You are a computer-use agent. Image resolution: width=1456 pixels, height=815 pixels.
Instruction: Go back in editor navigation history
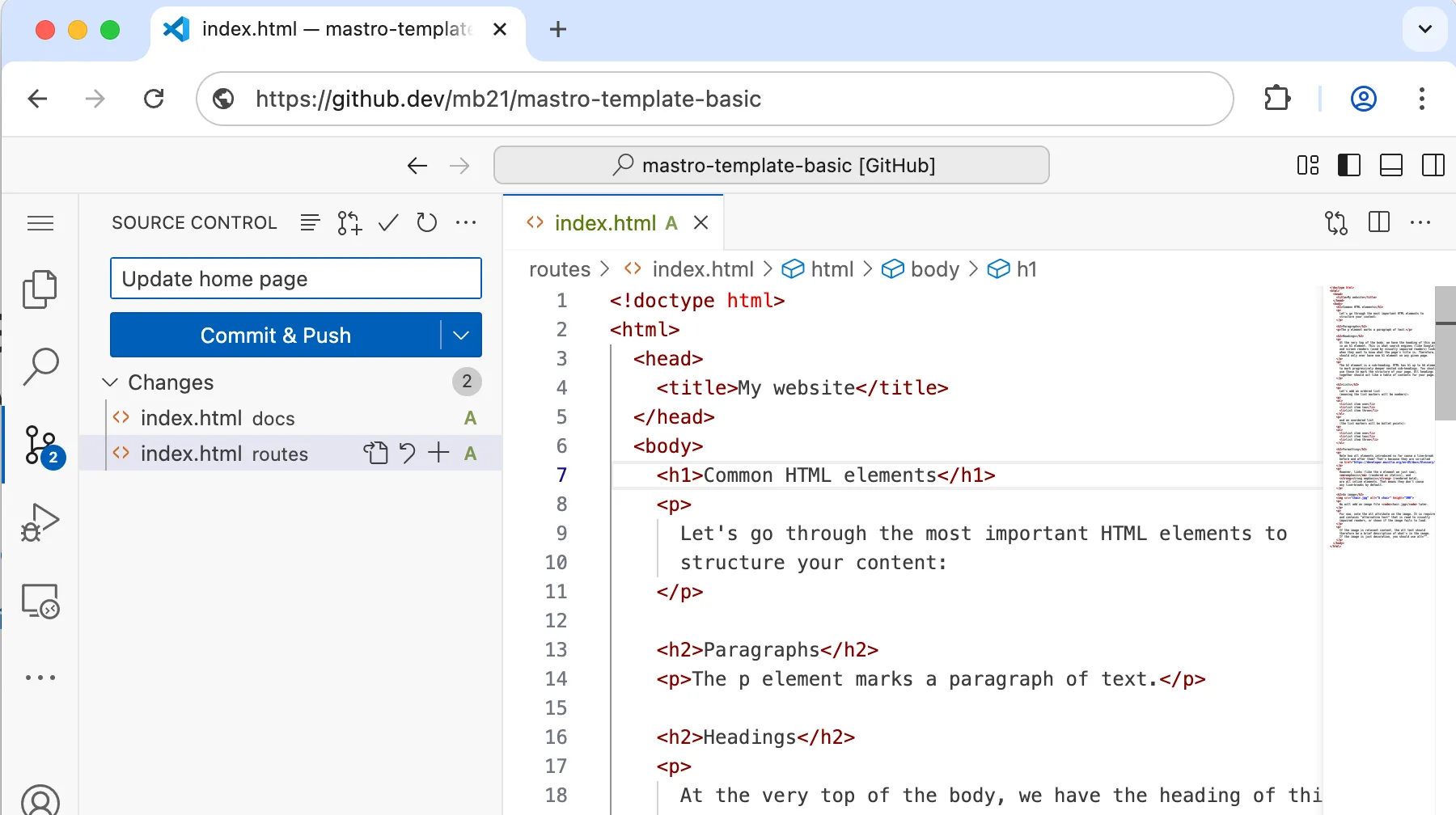point(417,166)
